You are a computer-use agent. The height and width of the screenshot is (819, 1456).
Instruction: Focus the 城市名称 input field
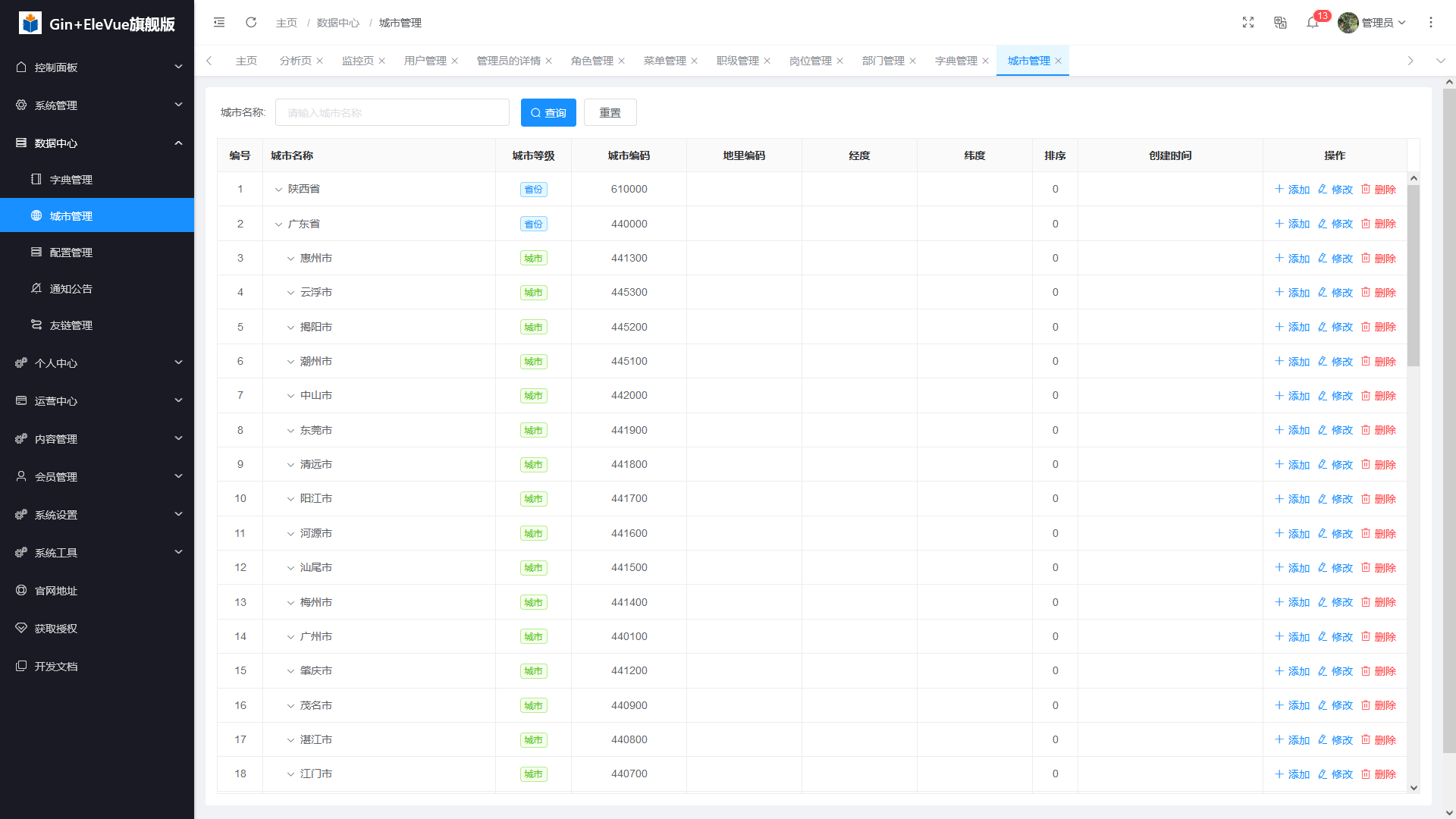(x=392, y=113)
